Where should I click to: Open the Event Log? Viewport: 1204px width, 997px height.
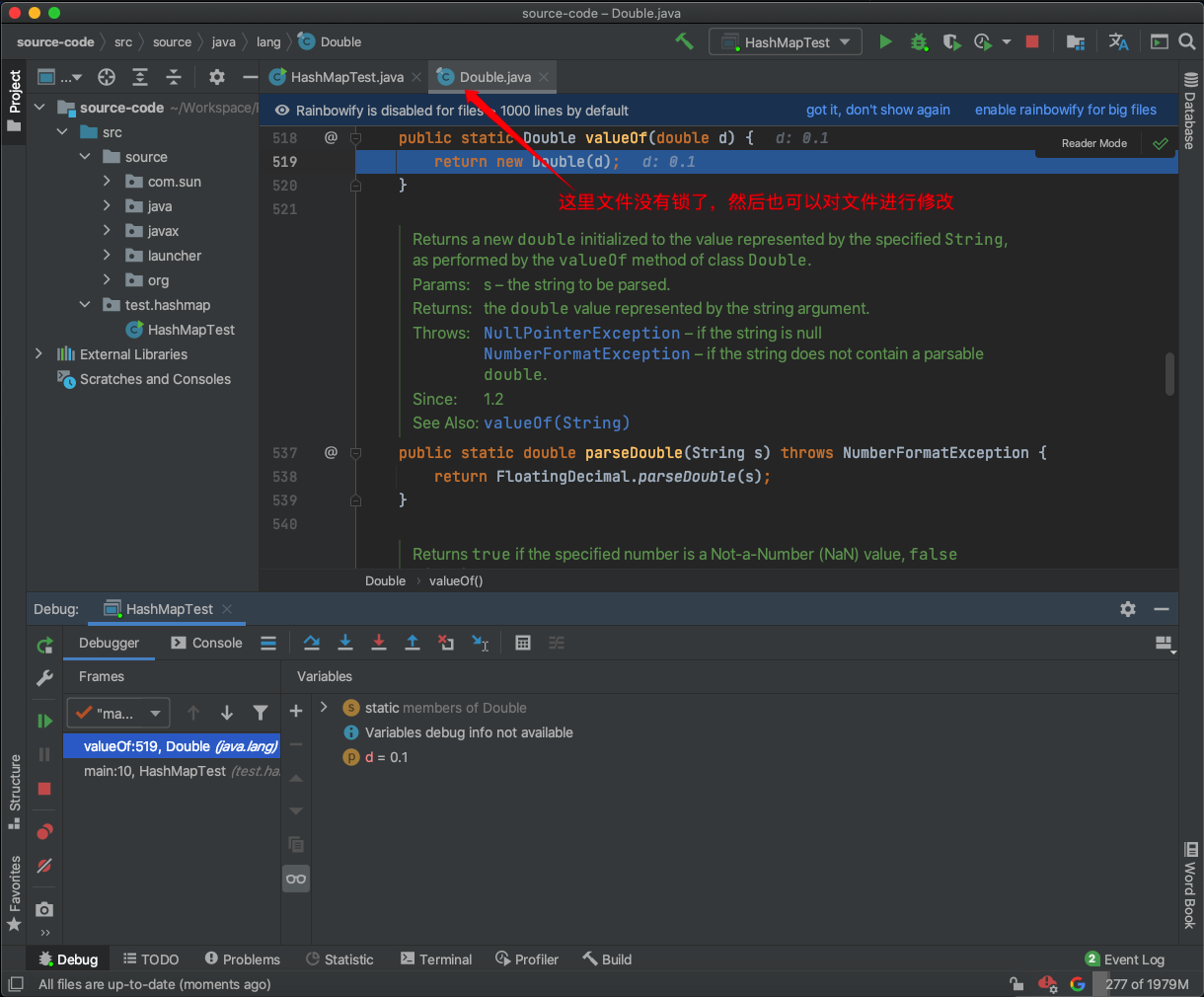click(1125, 959)
